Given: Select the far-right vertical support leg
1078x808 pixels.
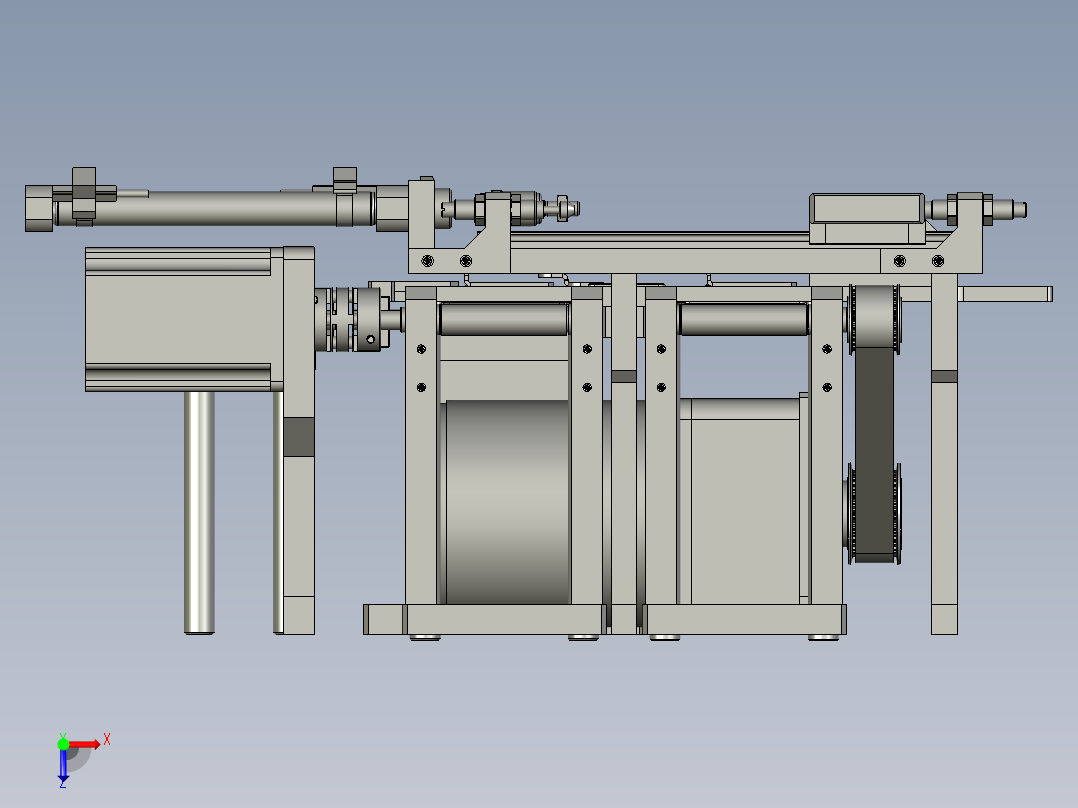Looking at the screenshot, I should click(944, 454).
